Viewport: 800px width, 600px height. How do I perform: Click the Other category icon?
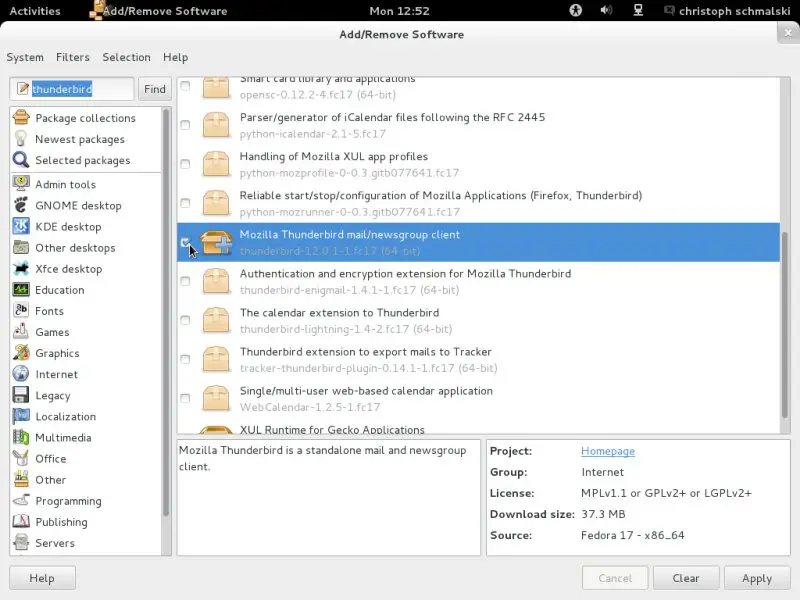(21, 480)
